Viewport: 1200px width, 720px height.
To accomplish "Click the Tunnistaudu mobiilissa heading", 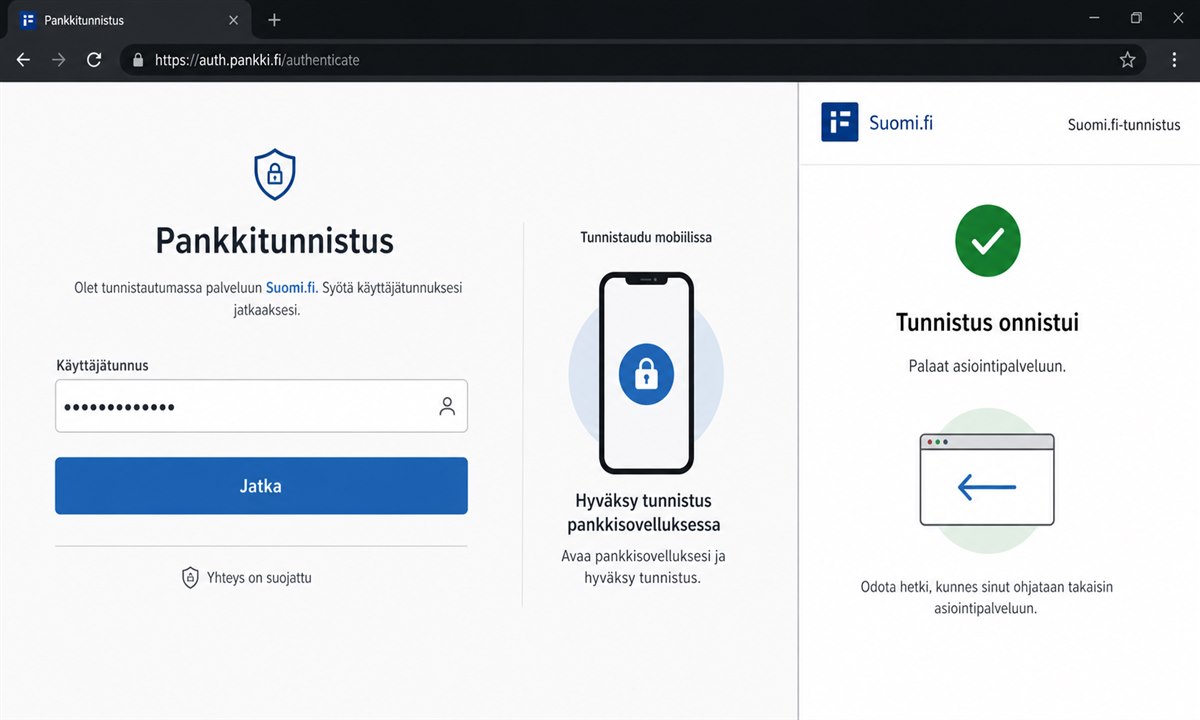I will (646, 238).
